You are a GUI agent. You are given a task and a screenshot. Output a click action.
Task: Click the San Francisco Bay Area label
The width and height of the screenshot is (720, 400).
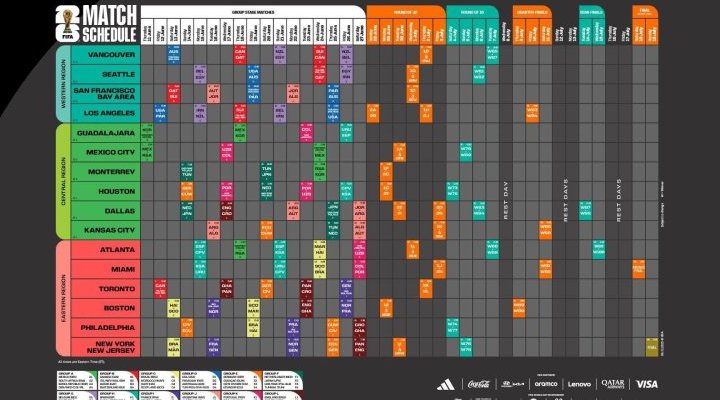(105, 94)
